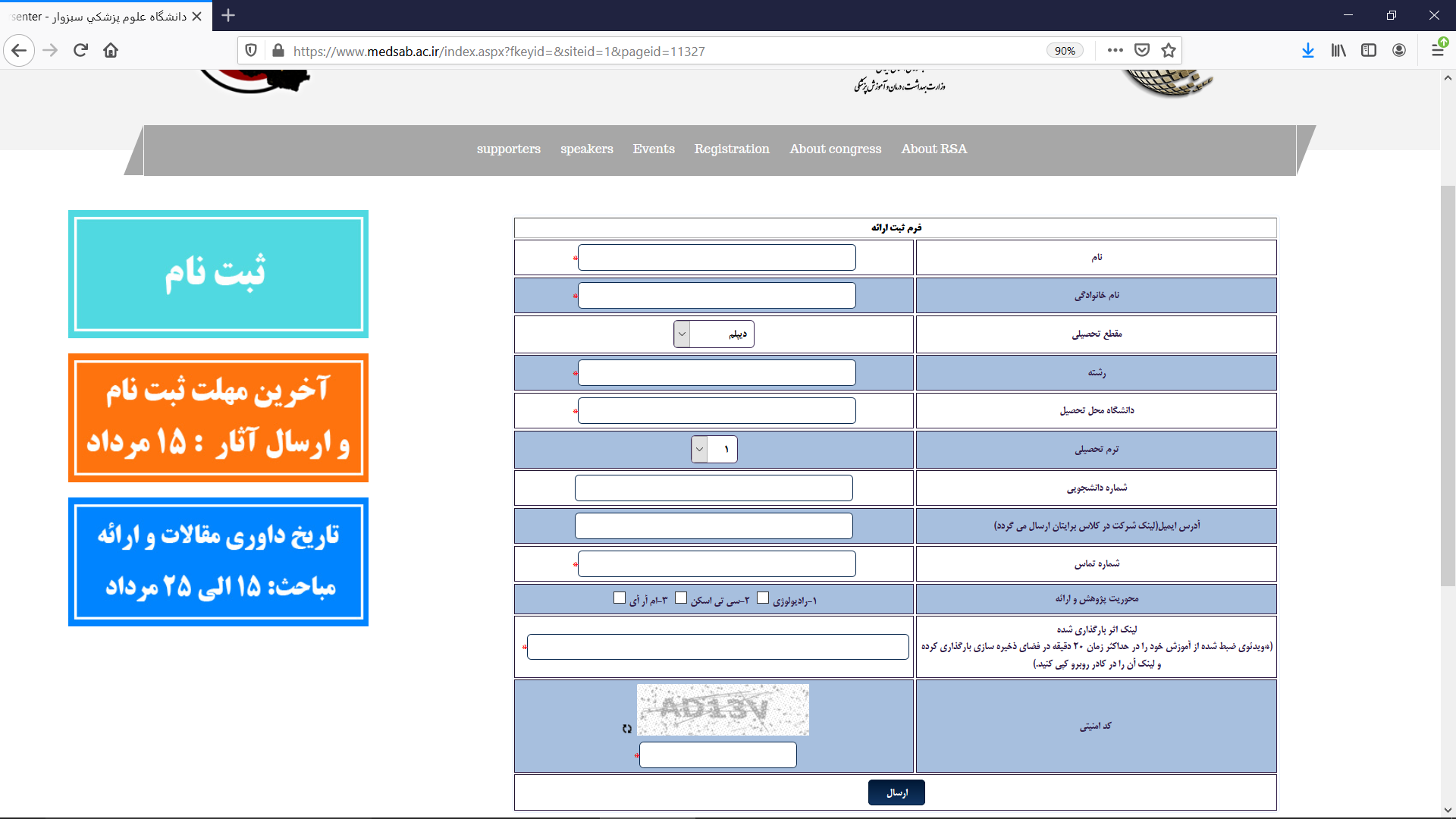Screen dimensions: 1456x819
Task: Click the captcha security code input field
Action: click(x=717, y=755)
